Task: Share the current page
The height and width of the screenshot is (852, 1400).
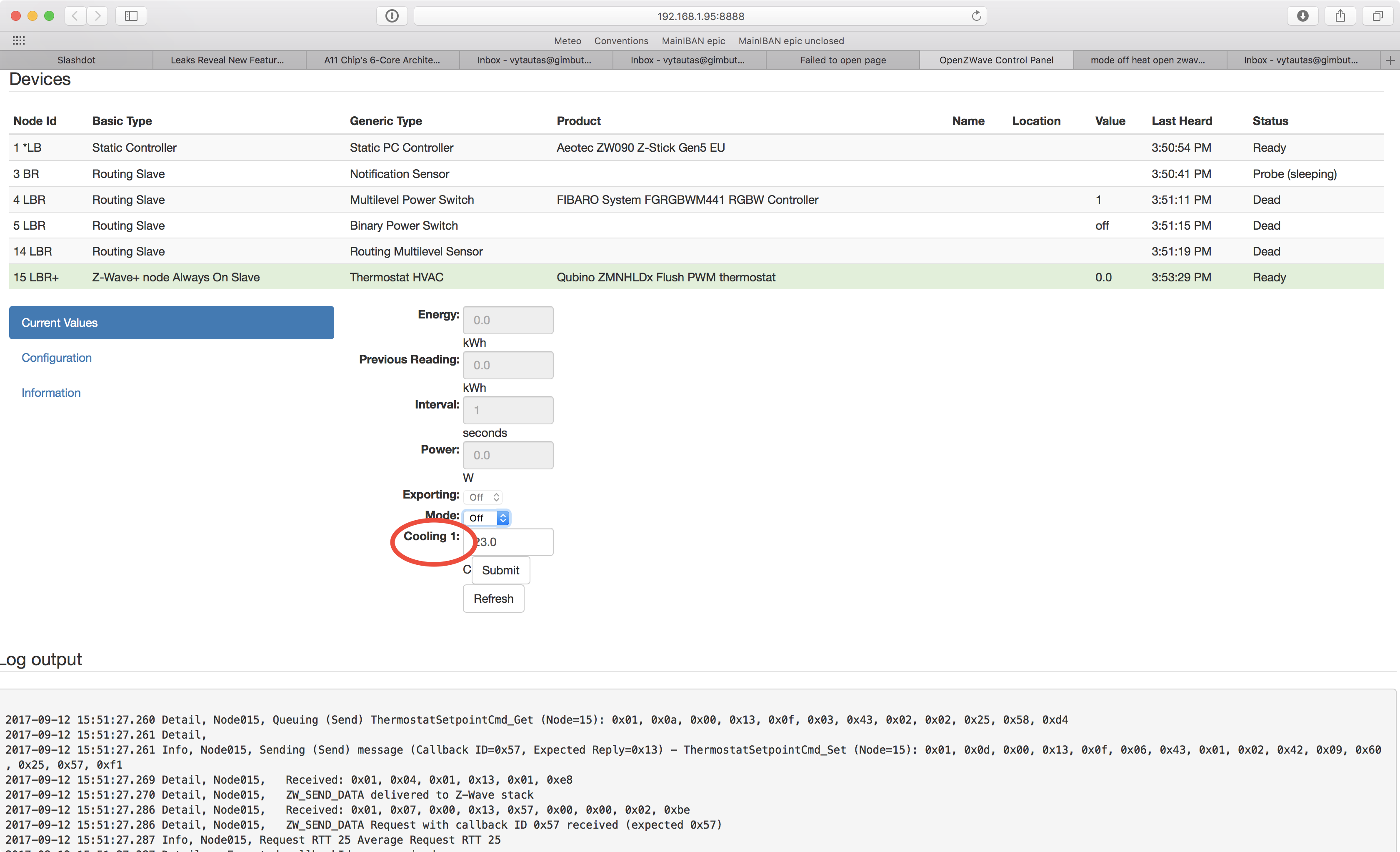Action: [1340, 16]
